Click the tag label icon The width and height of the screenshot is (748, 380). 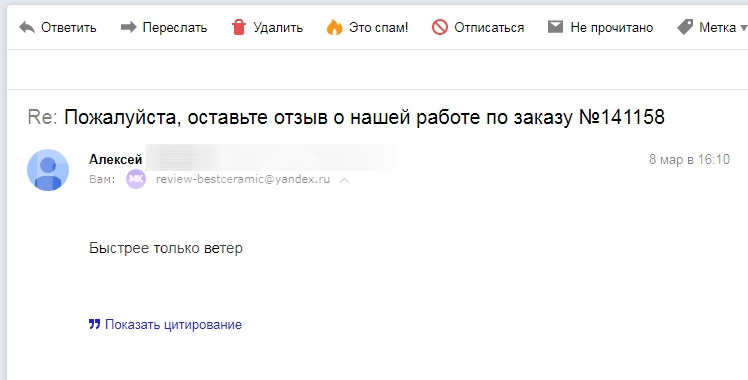[x=685, y=27]
